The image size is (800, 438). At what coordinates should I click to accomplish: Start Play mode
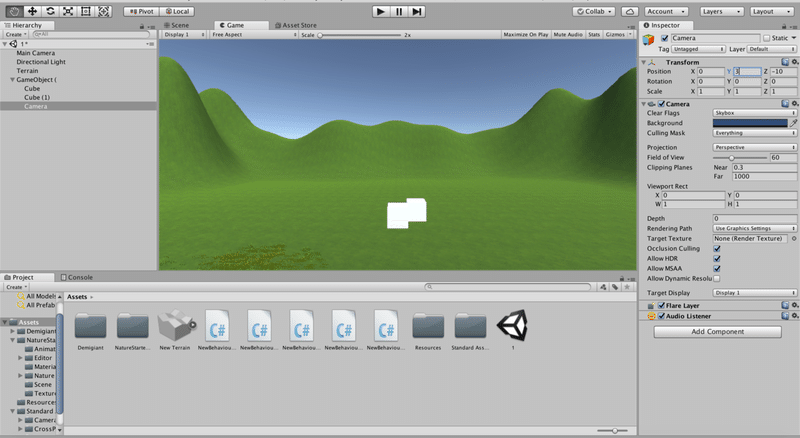pyautogui.click(x=381, y=11)
